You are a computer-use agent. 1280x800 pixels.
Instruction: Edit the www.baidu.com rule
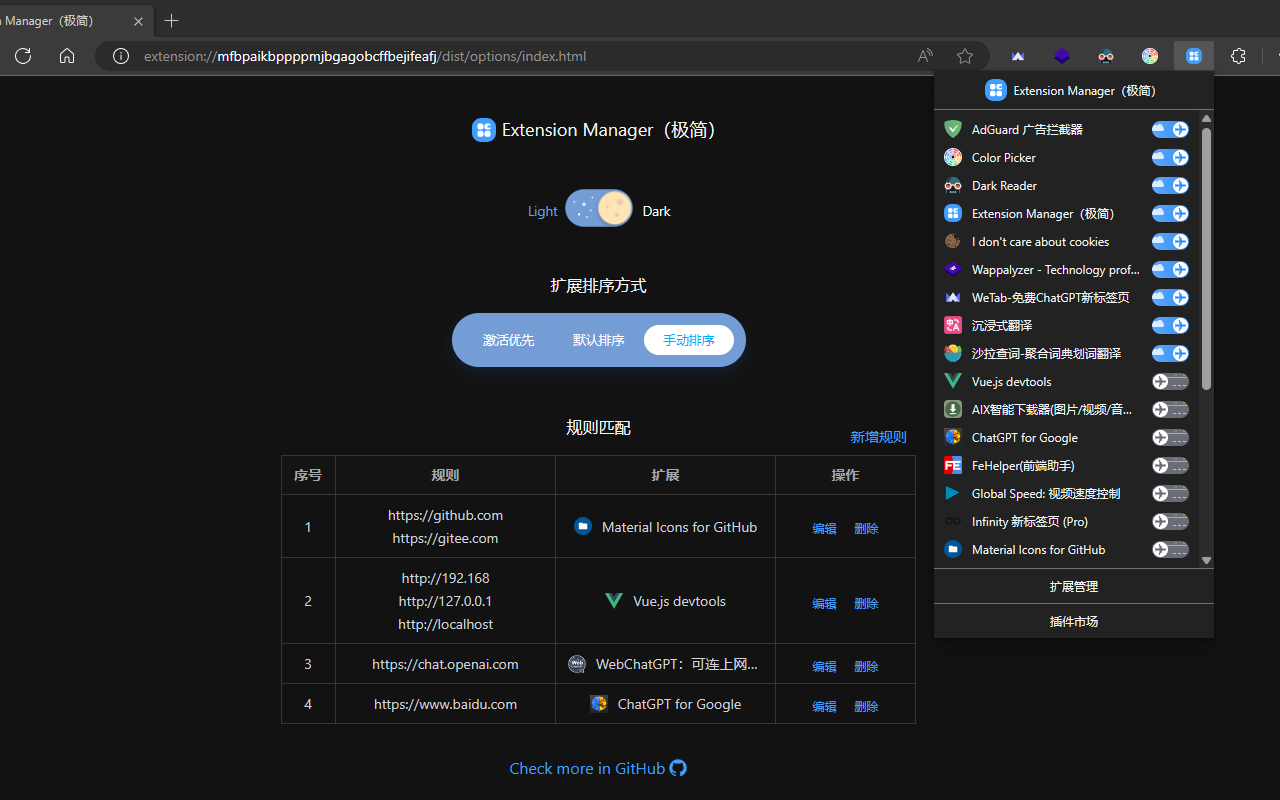click(x=824, y=706)
